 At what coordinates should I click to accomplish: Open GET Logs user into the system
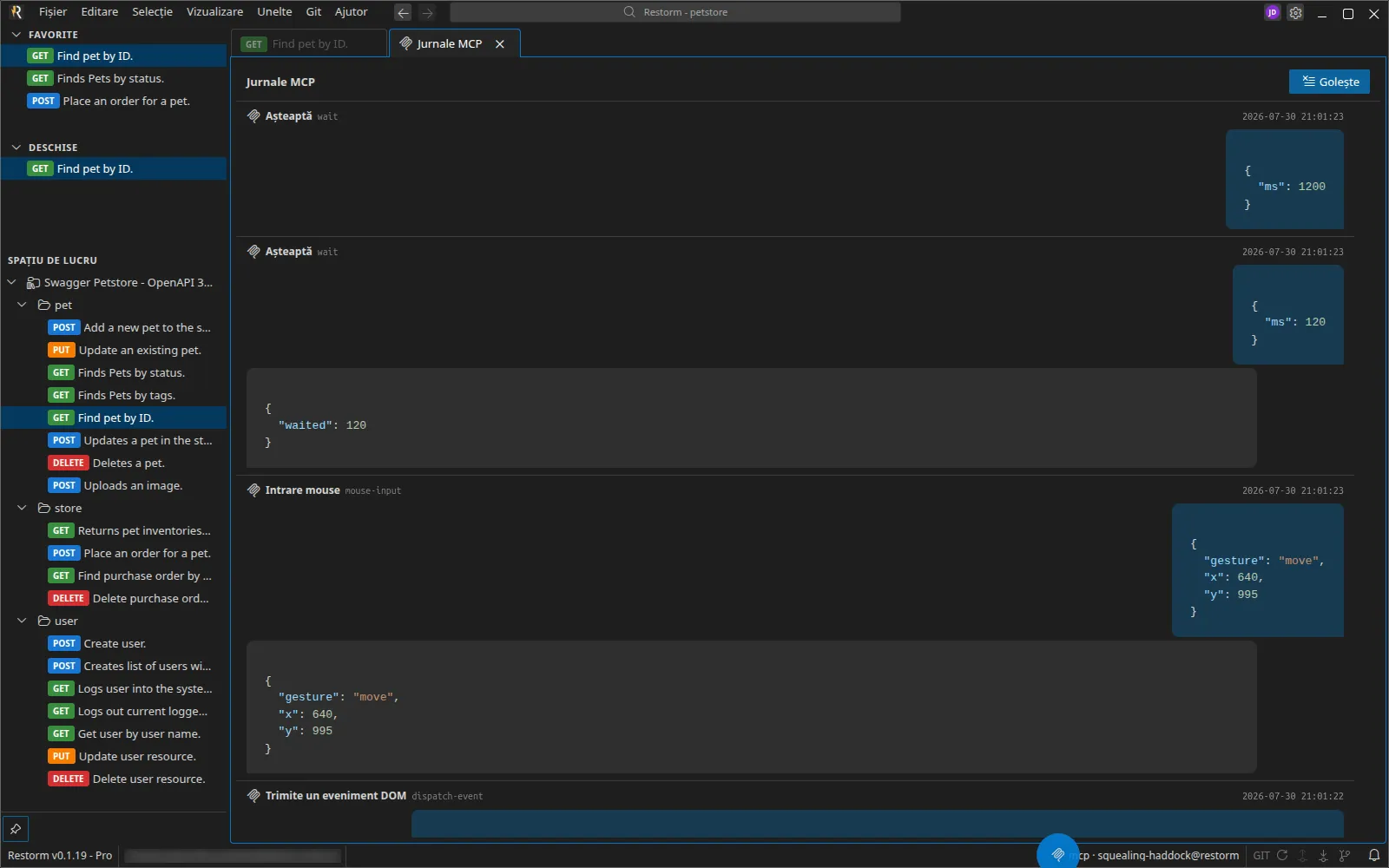pyautogui.click(x=114, y=688)
